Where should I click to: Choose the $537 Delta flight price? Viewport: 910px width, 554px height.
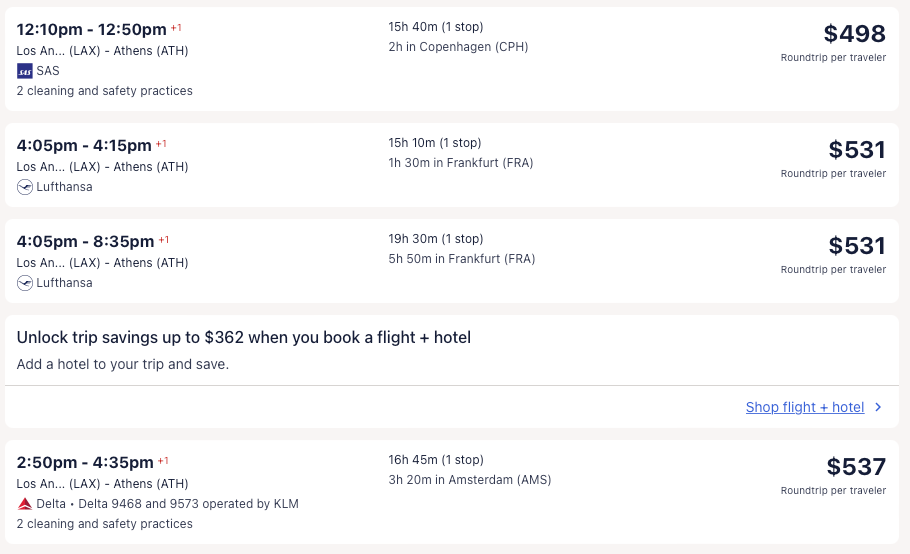(x=856, y=467)
